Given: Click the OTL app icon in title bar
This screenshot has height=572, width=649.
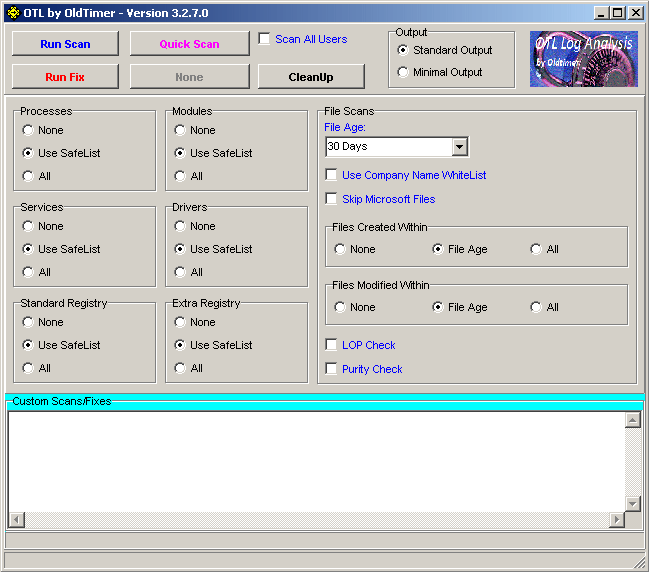Looking at the screenshot, I should click(x=14, y=13).
